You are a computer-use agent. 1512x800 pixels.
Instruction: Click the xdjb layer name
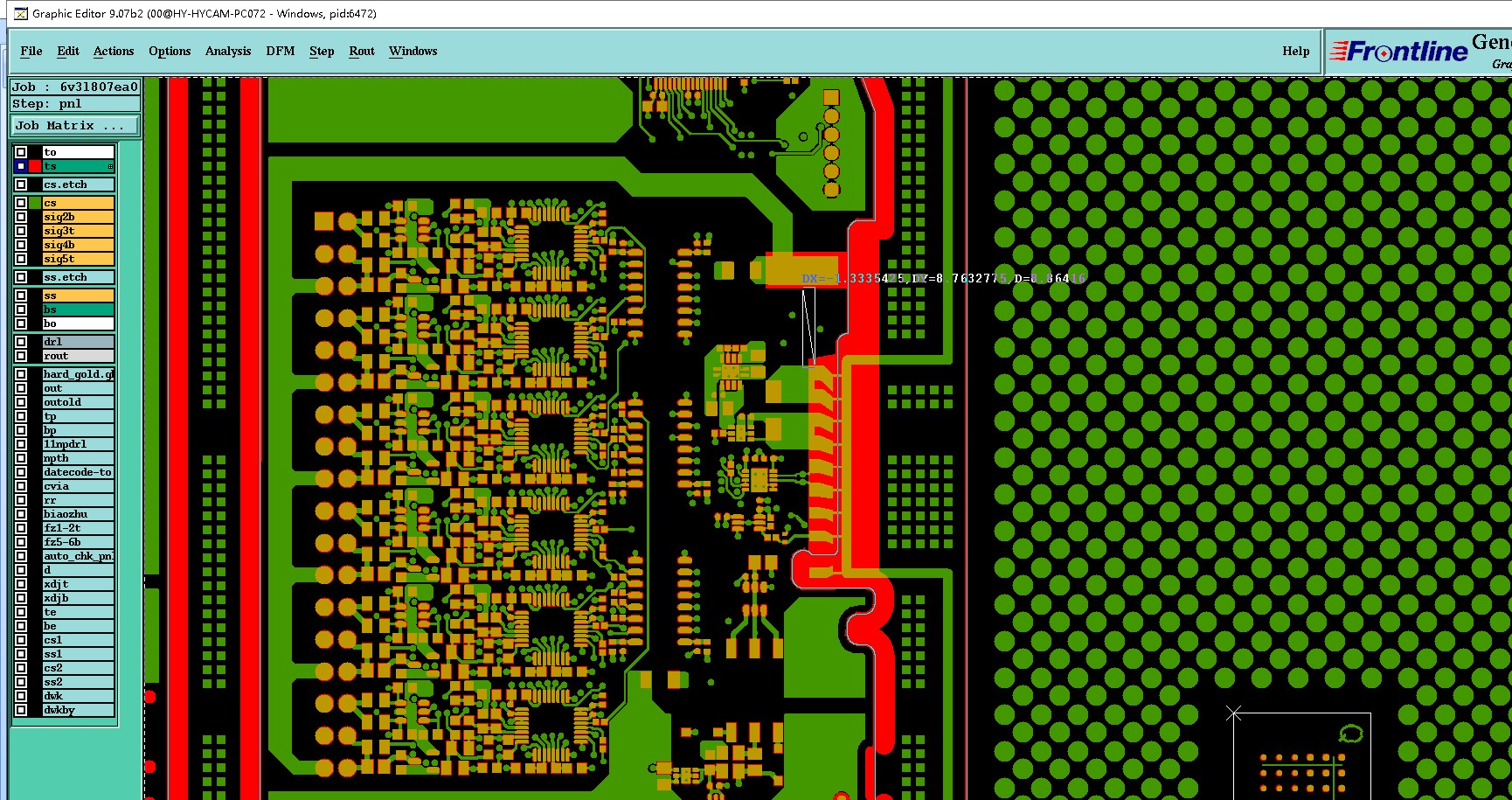pos(79,598)
